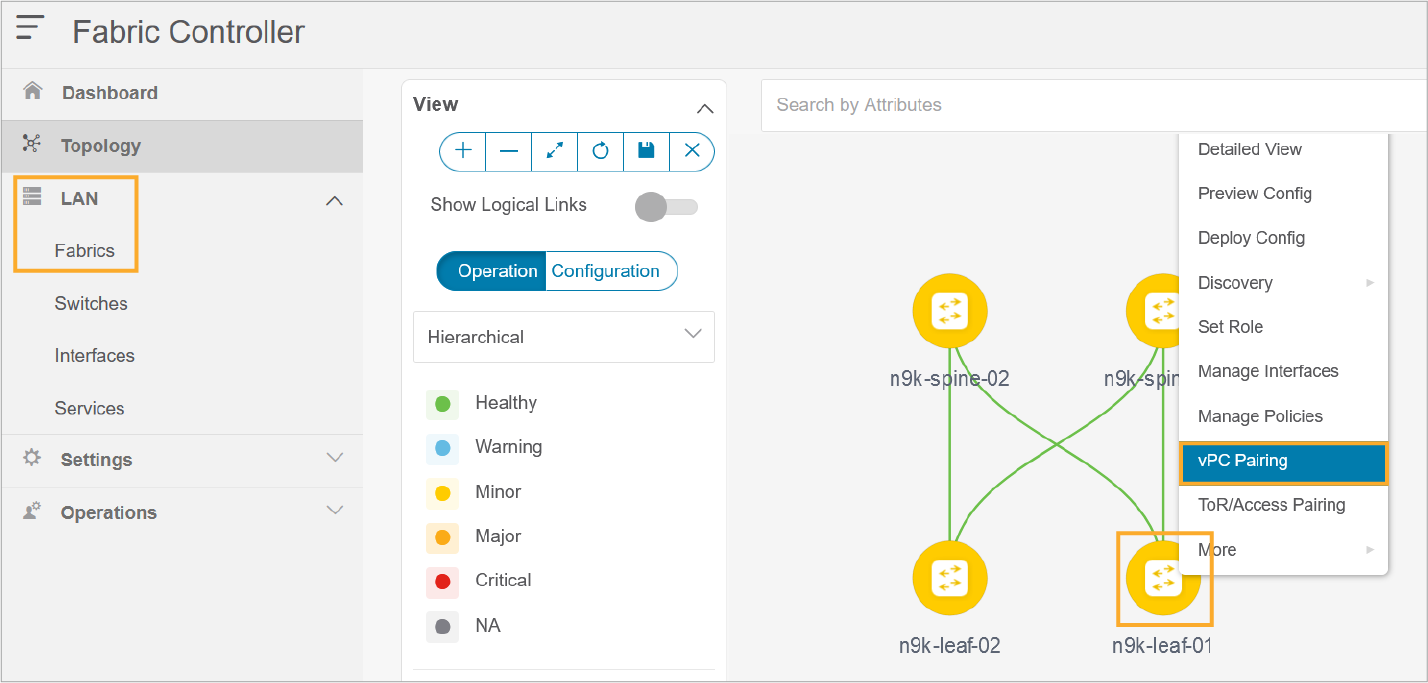Open Dashboard from sidebar
1428x683 pixels.
click(182, 93)
